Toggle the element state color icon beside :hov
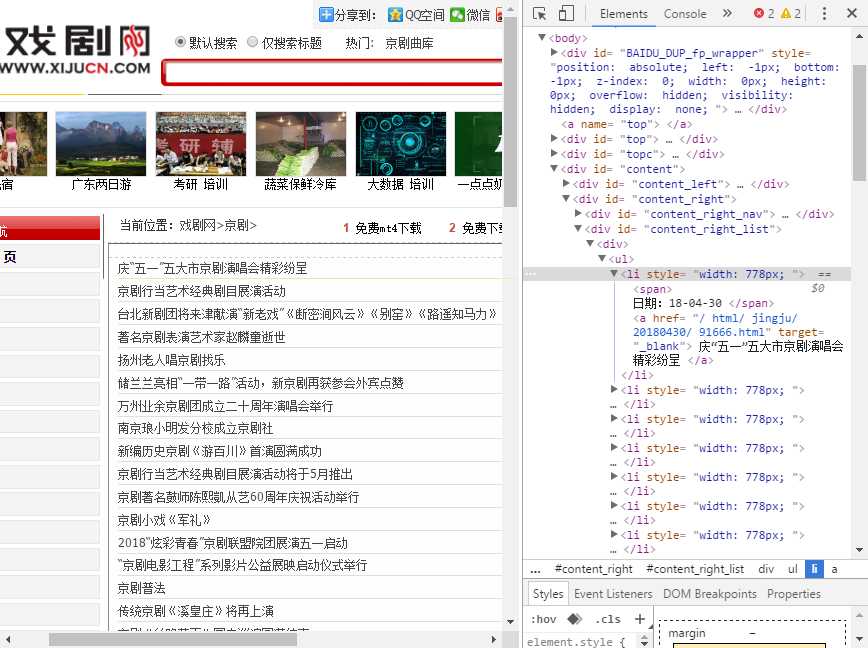The width and height of the screenshot is (868, 648). click(x=575, y=619)
